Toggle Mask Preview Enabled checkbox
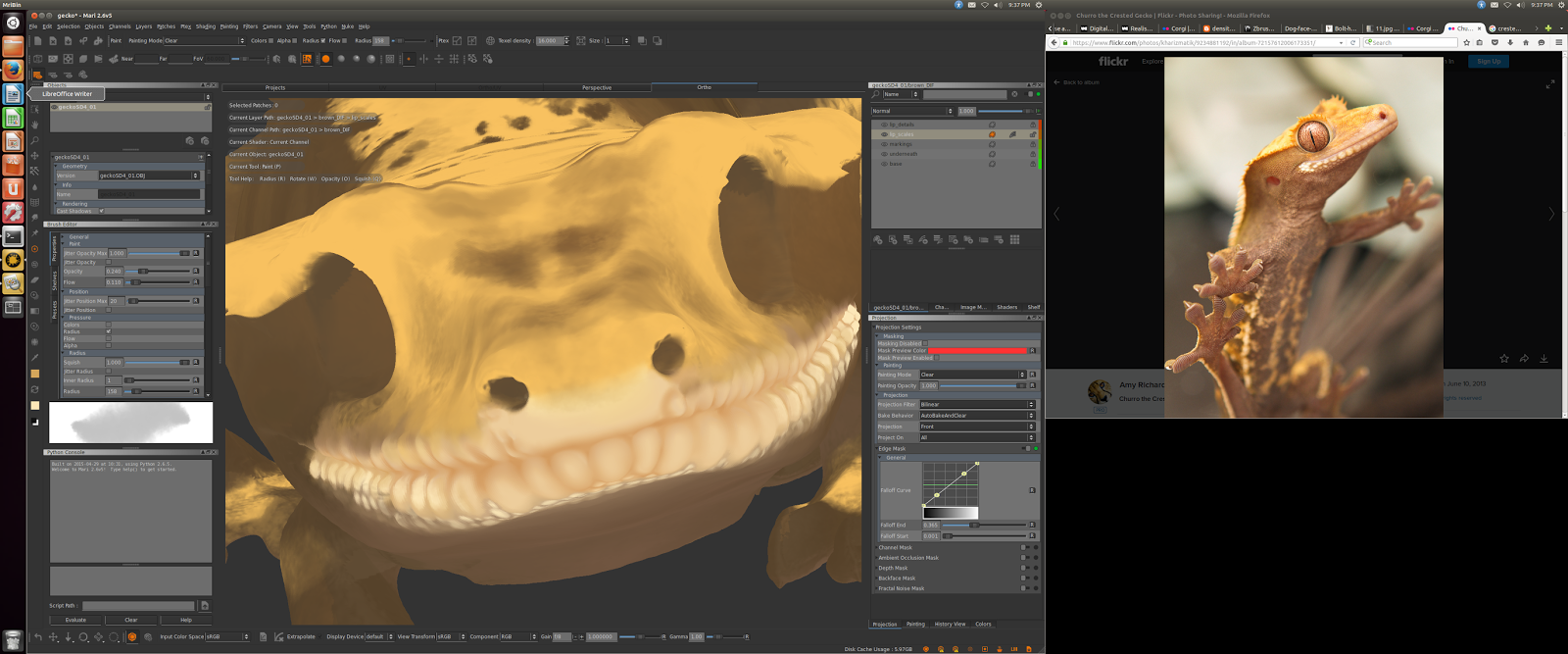Viewport: 1568px width, 654px height. 937,358
